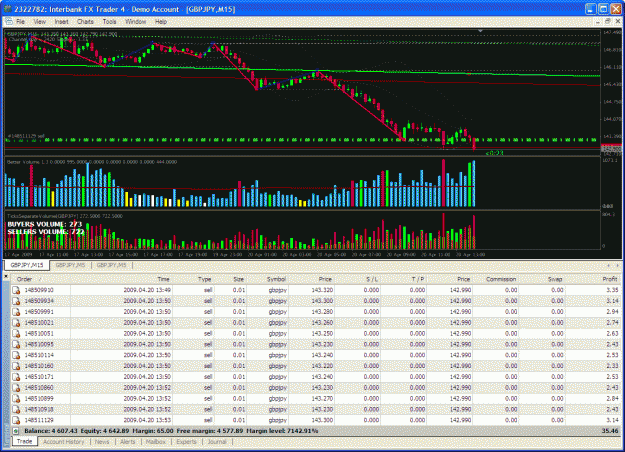Click the #148511129 sell order line label
Viewport: 625px width, 452px height.
point(26,136)
